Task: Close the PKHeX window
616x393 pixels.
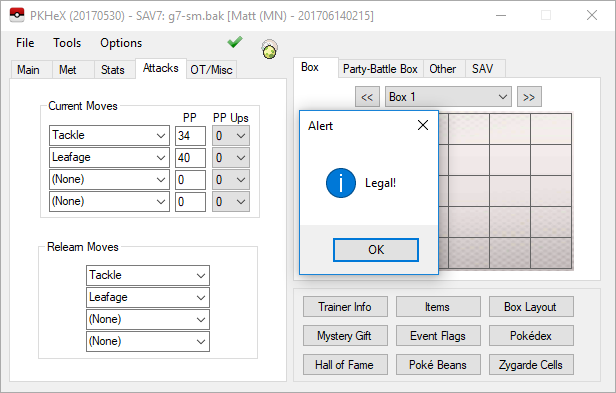Action: 592,15
